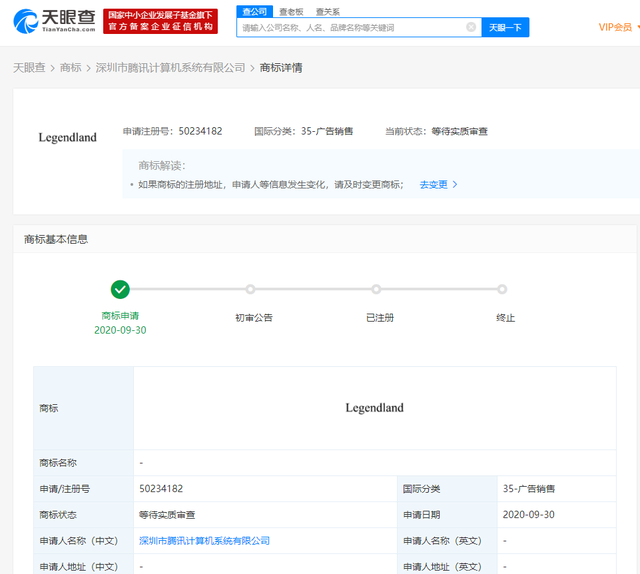Click registration number 50234182 in the table
This screenshot has height=574, width=640.
point(161,489)
